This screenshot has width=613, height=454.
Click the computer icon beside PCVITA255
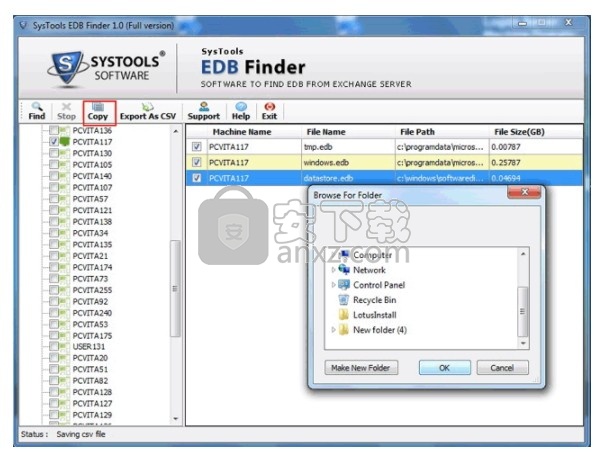pos(65,290)
